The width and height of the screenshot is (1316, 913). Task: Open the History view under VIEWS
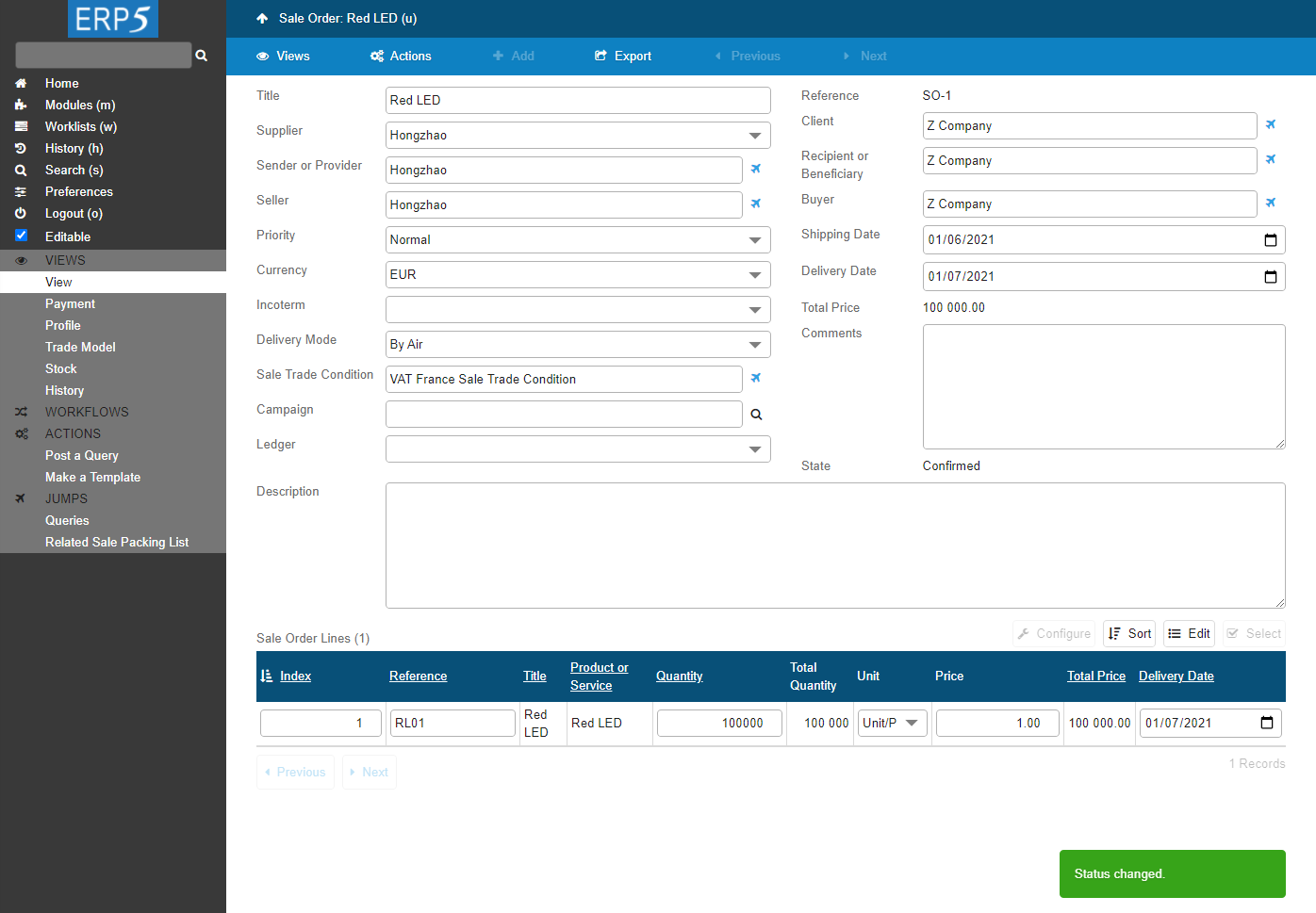tap(64, 390)
